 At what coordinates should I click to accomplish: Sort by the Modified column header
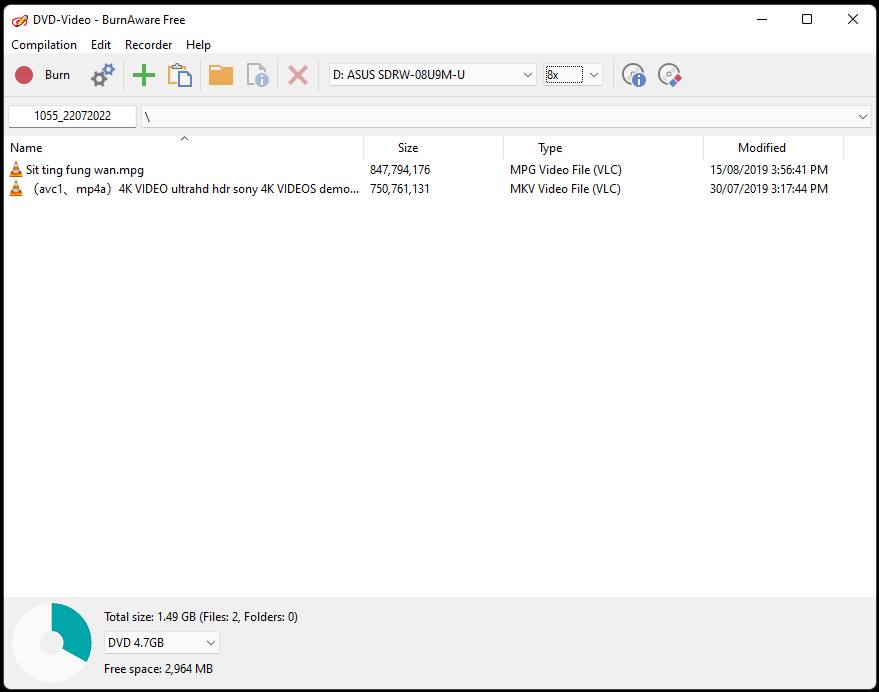point(763,148)
